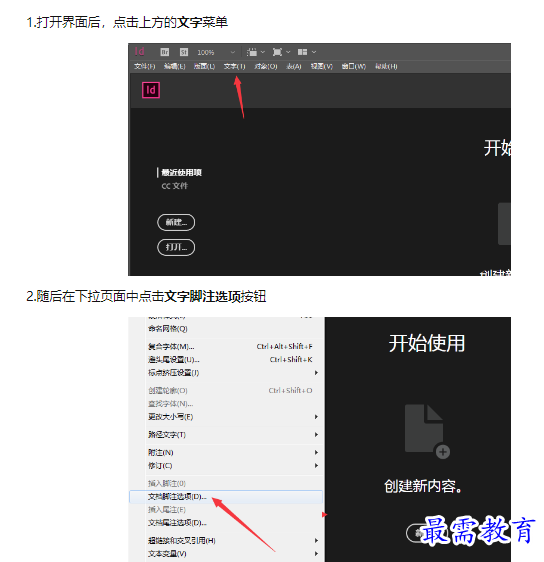Expand 文本变量(V) submenu
This screenshot has height=562, width=544.
[x=226, y=554]
